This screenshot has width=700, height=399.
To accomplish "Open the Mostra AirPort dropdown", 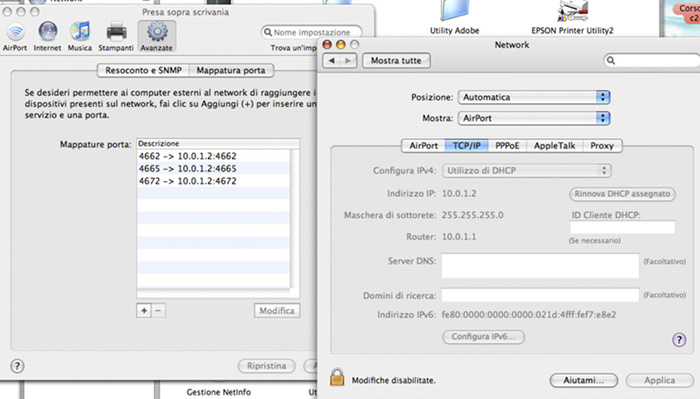I will point(534,118).
